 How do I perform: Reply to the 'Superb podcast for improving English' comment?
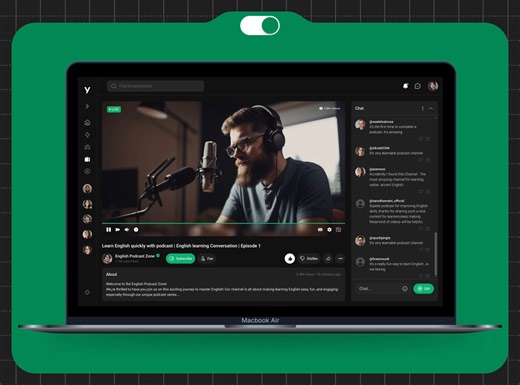(428, 229)
